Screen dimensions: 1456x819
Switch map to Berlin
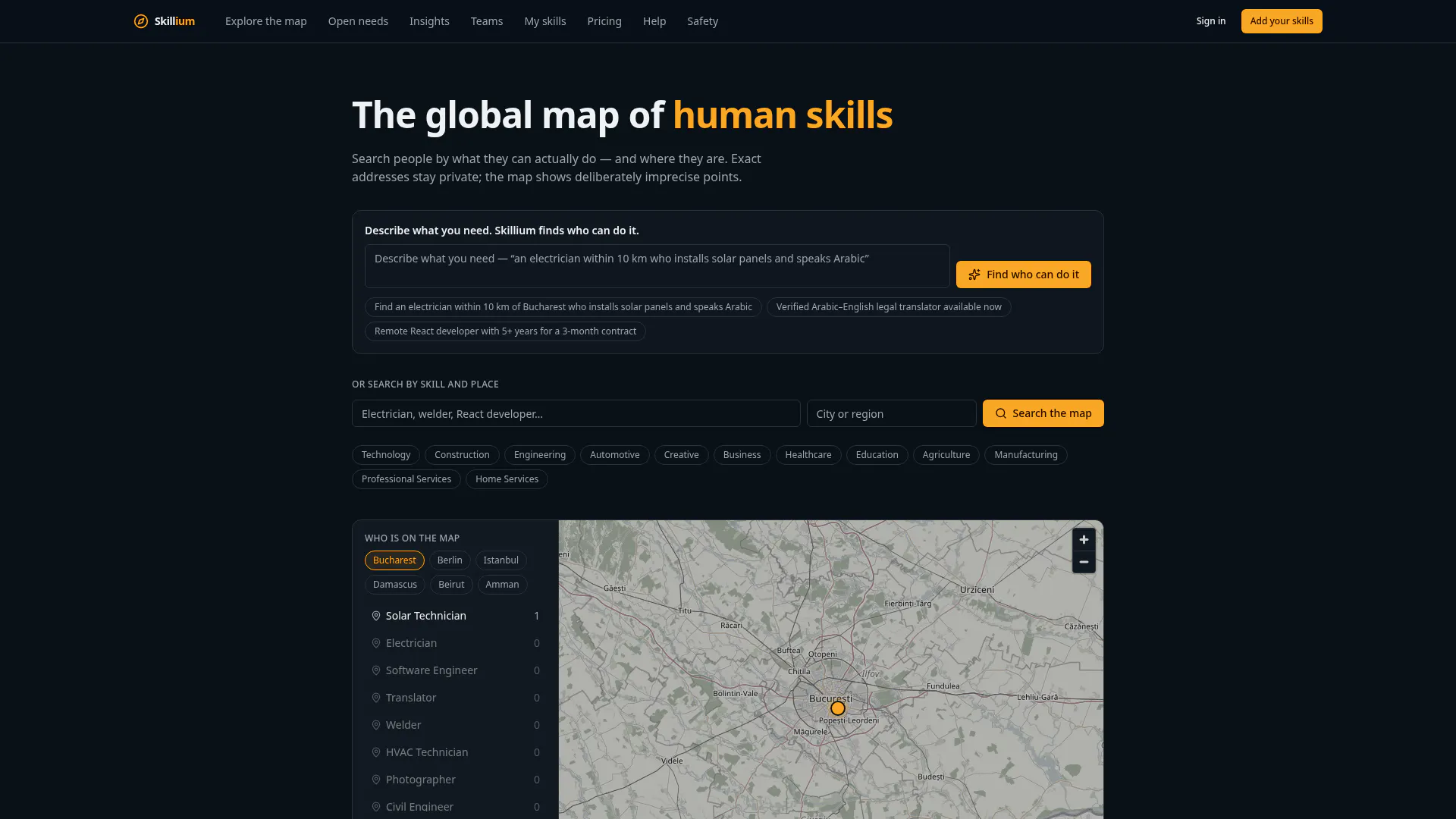click(x=450, y=560)
